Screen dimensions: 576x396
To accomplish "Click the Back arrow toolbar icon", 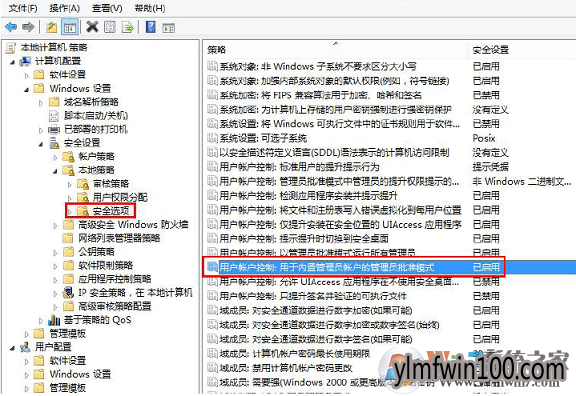I will coord(11,27).
